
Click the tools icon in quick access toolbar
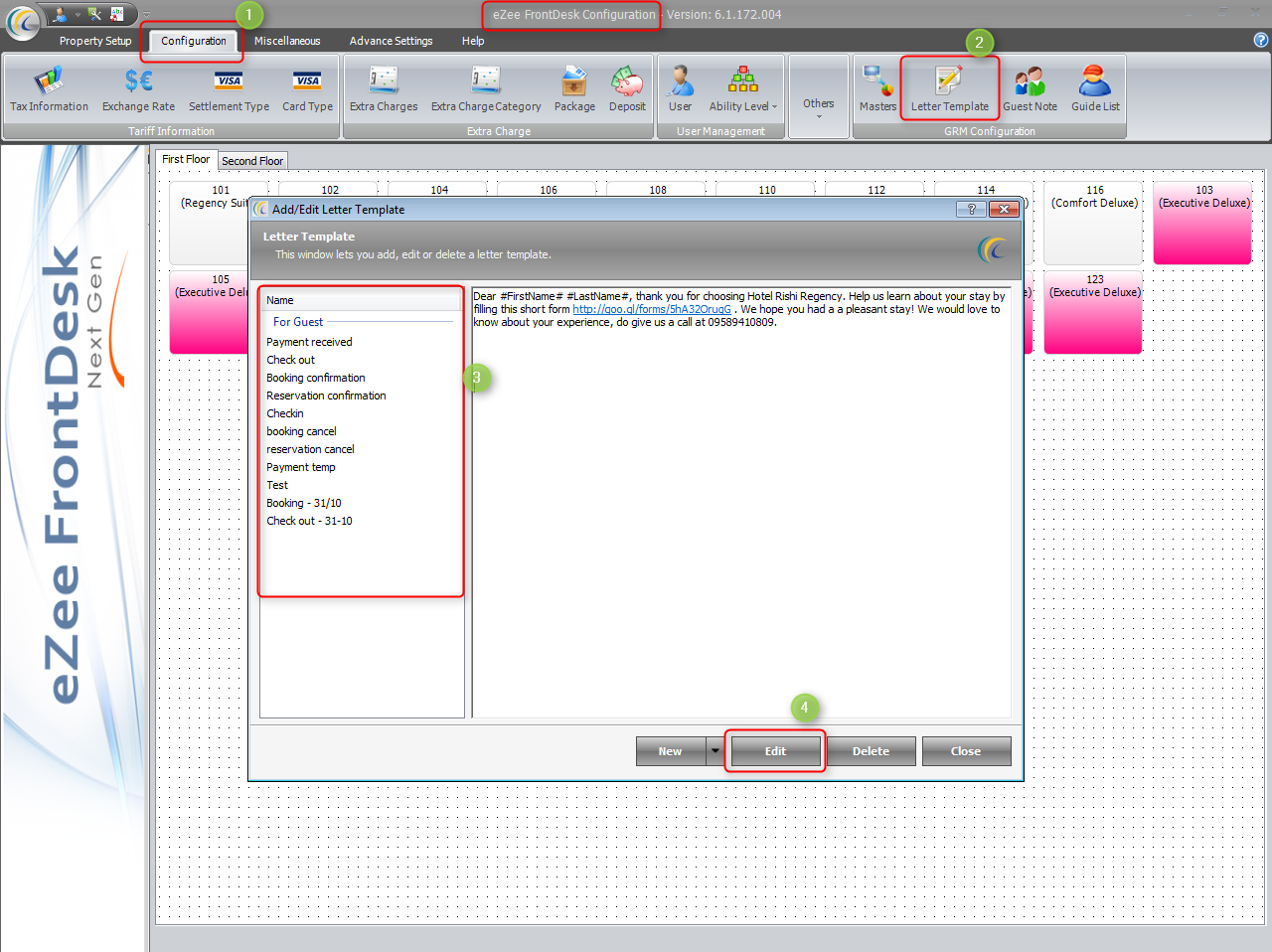(x=94, y=14)
